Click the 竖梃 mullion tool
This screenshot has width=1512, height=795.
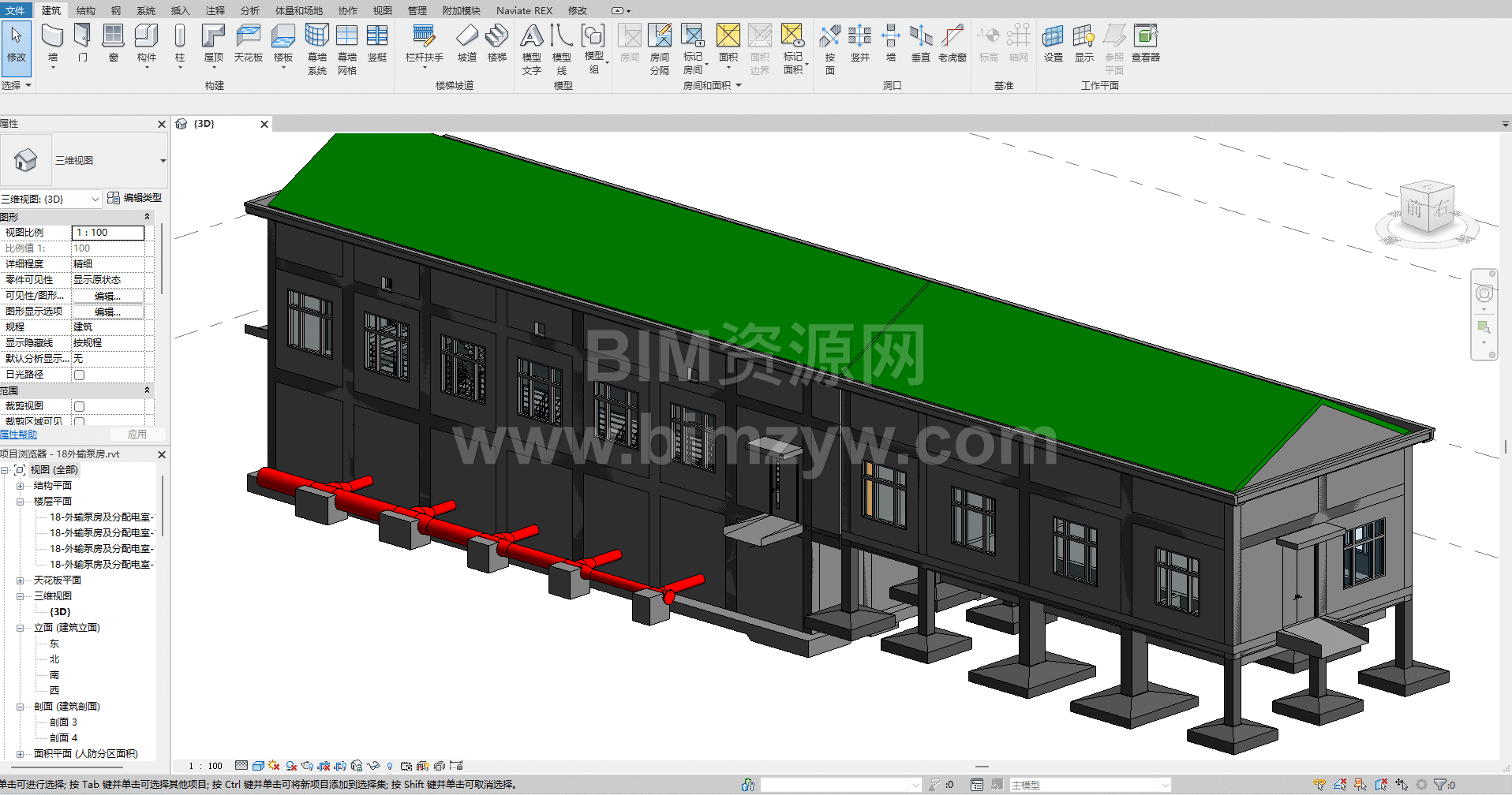(377, 43)
